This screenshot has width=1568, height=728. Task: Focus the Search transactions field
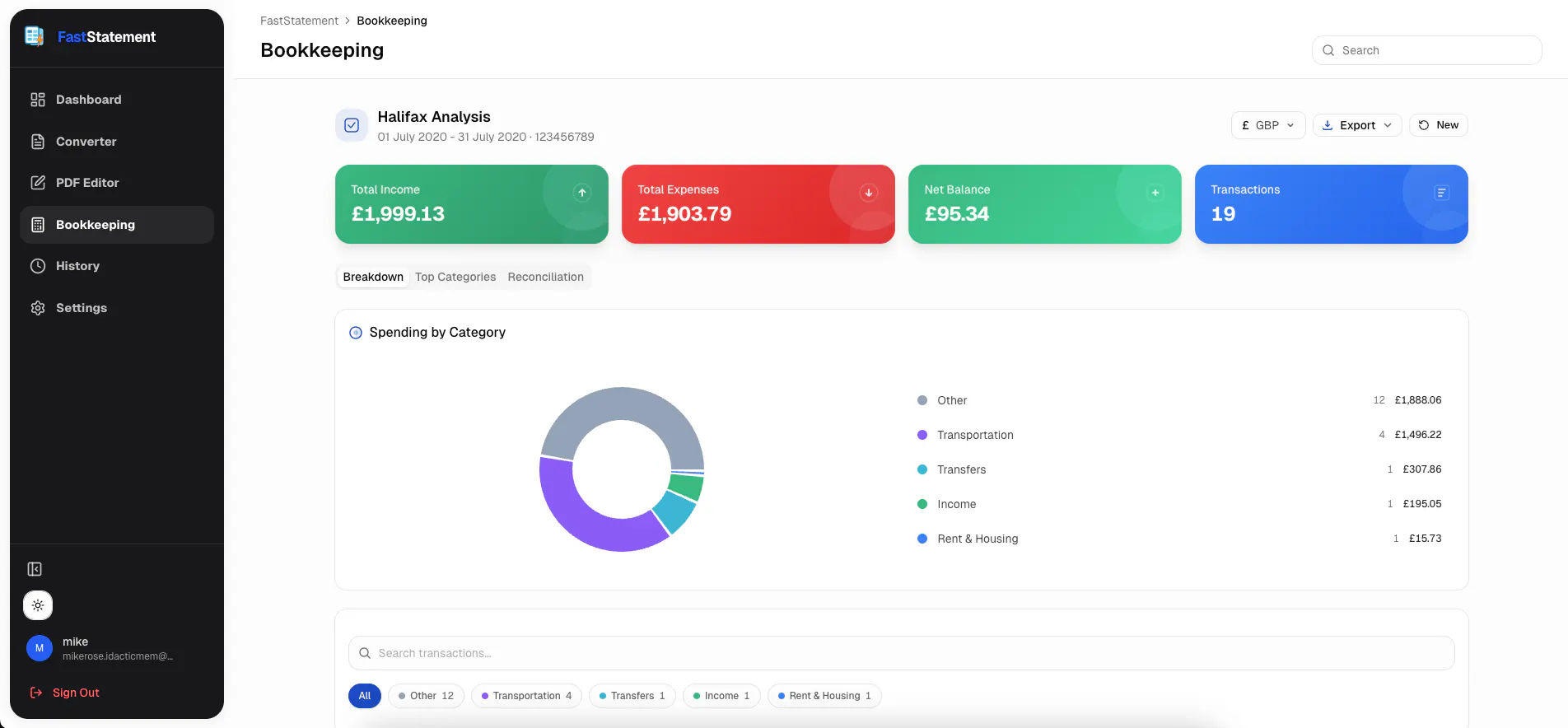coord(902,653)
